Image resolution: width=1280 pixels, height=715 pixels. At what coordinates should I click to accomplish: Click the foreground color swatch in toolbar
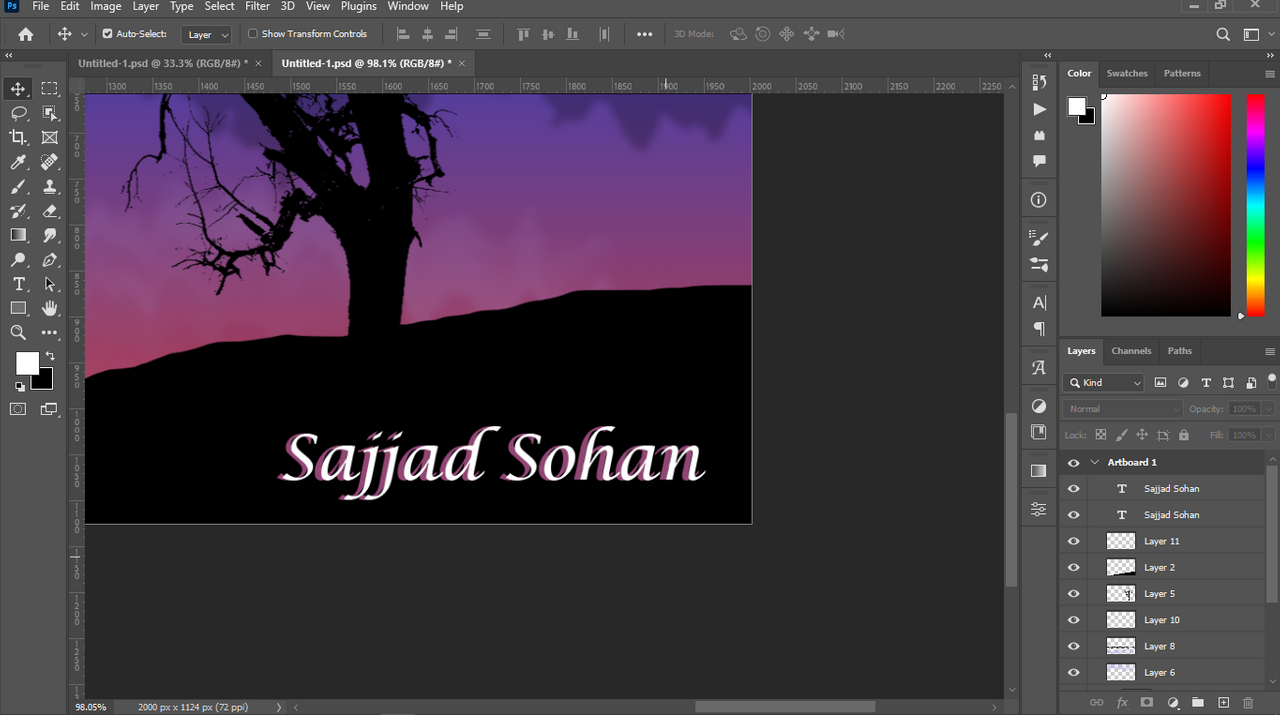tap(27, 363)
